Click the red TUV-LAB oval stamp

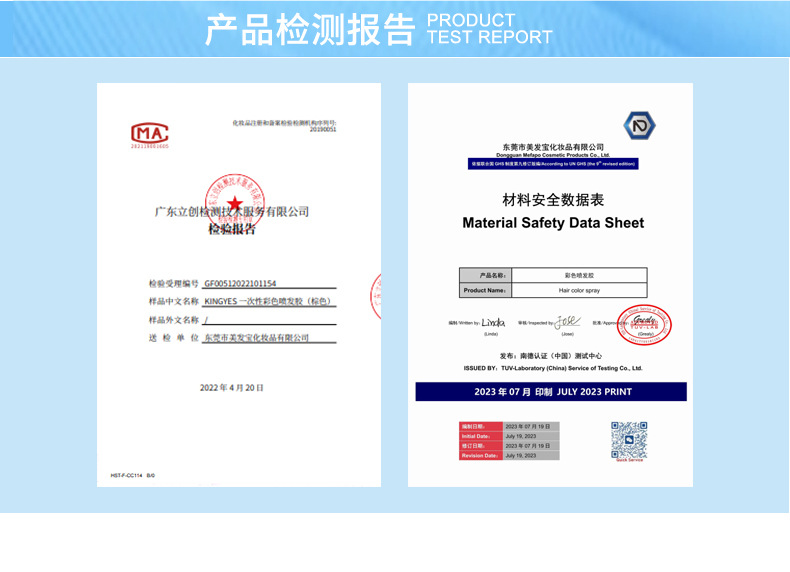click(x=644, y=325)
